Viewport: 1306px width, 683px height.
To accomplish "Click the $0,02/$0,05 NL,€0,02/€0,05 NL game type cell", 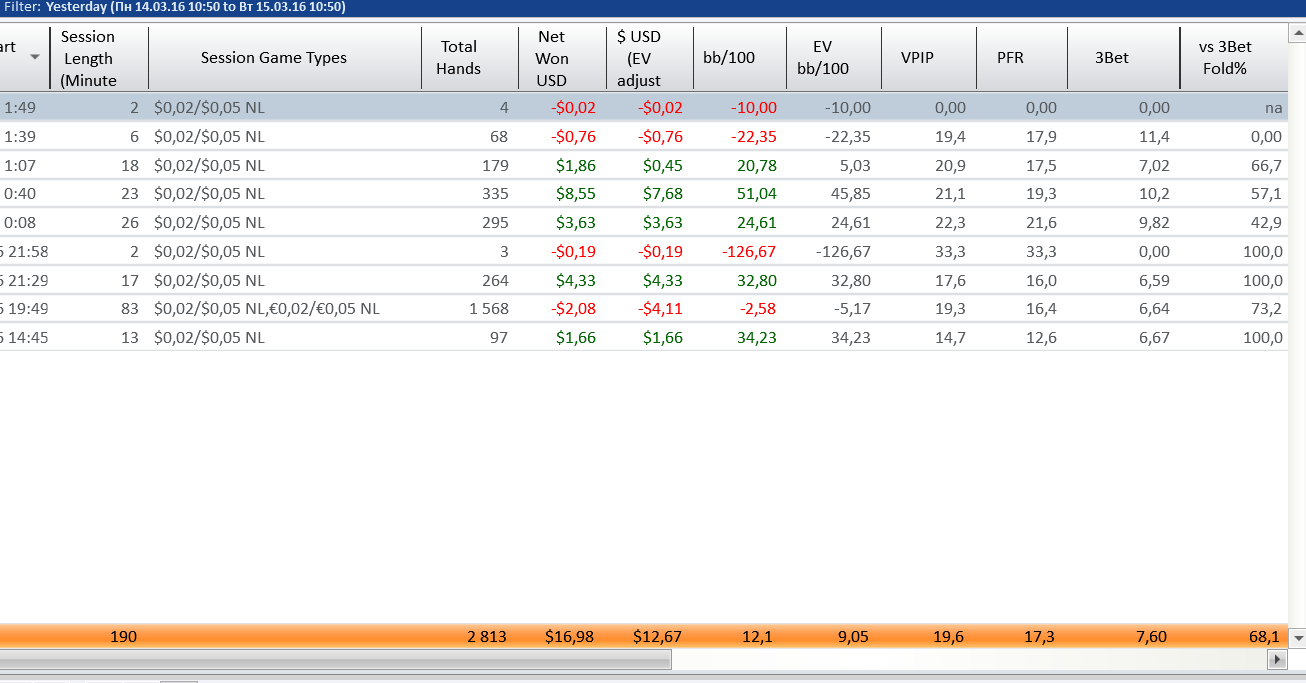I will click(x=267, y=309).
